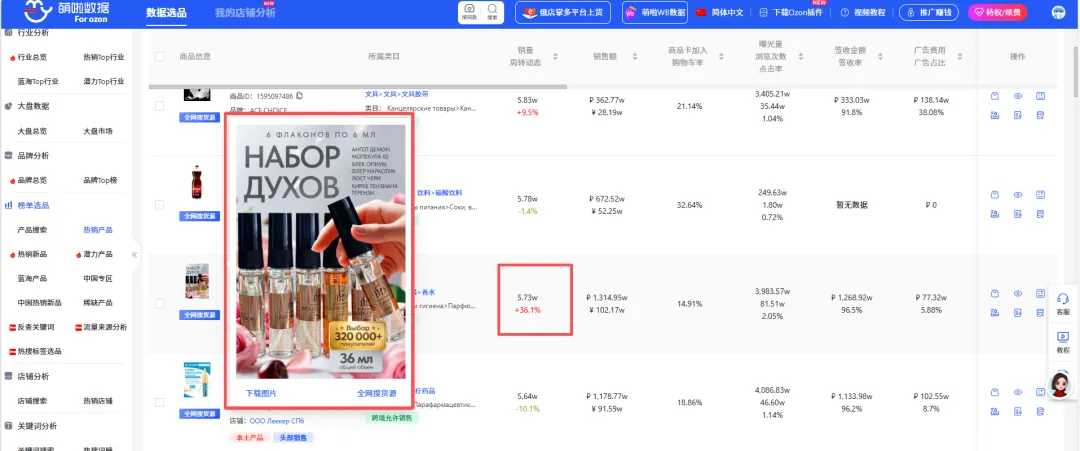
Task: Open the Coca-Cola bottle product thumbnail
Action: tap(197, 182)
